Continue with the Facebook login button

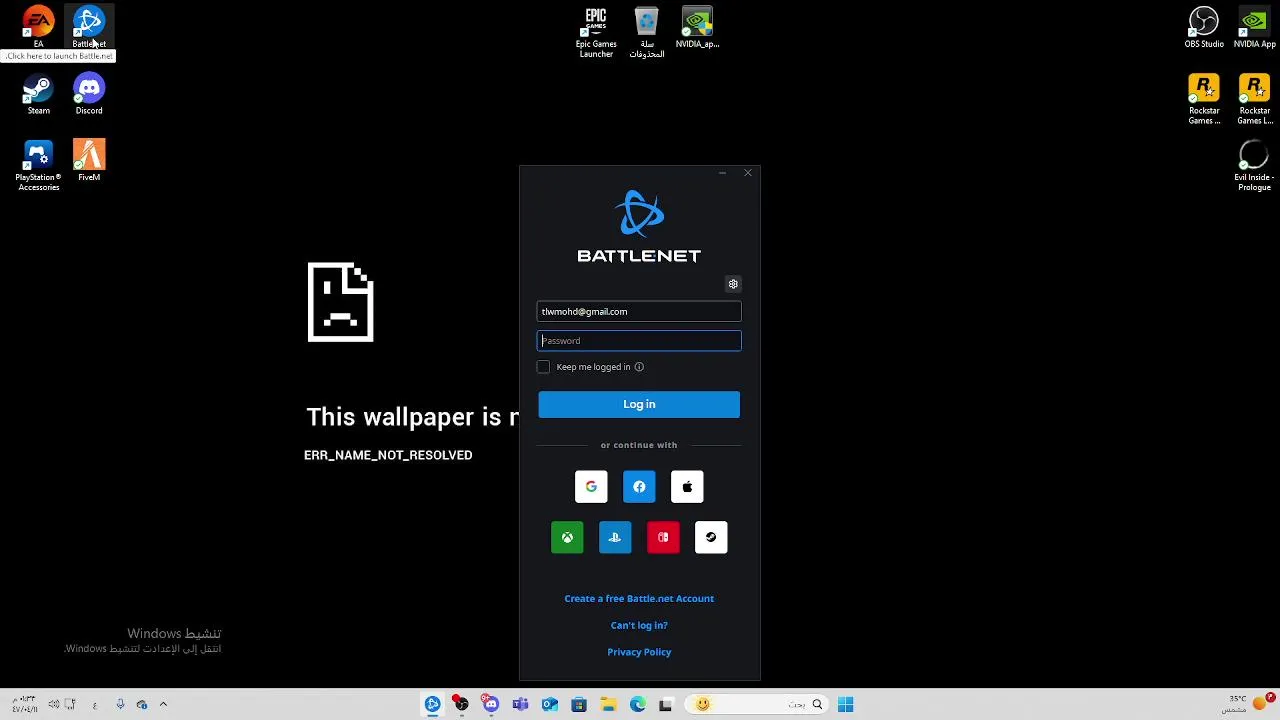coord(639,487)
